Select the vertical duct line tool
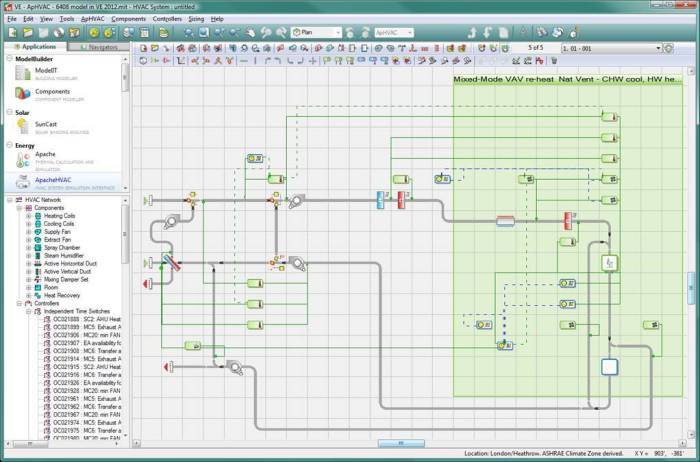The height and width of the screenshot is (462, 700). click(x=255, y=61)
